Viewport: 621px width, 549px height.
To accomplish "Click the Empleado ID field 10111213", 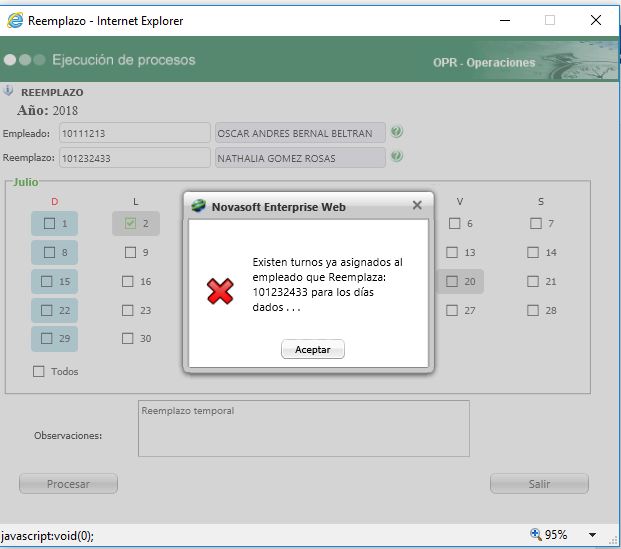I will pos(135,133).
